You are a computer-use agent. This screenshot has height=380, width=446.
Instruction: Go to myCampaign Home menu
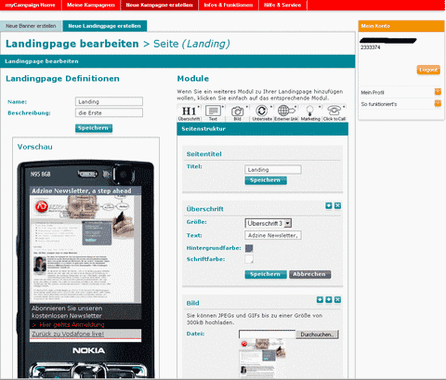click(x=30, y=5)
